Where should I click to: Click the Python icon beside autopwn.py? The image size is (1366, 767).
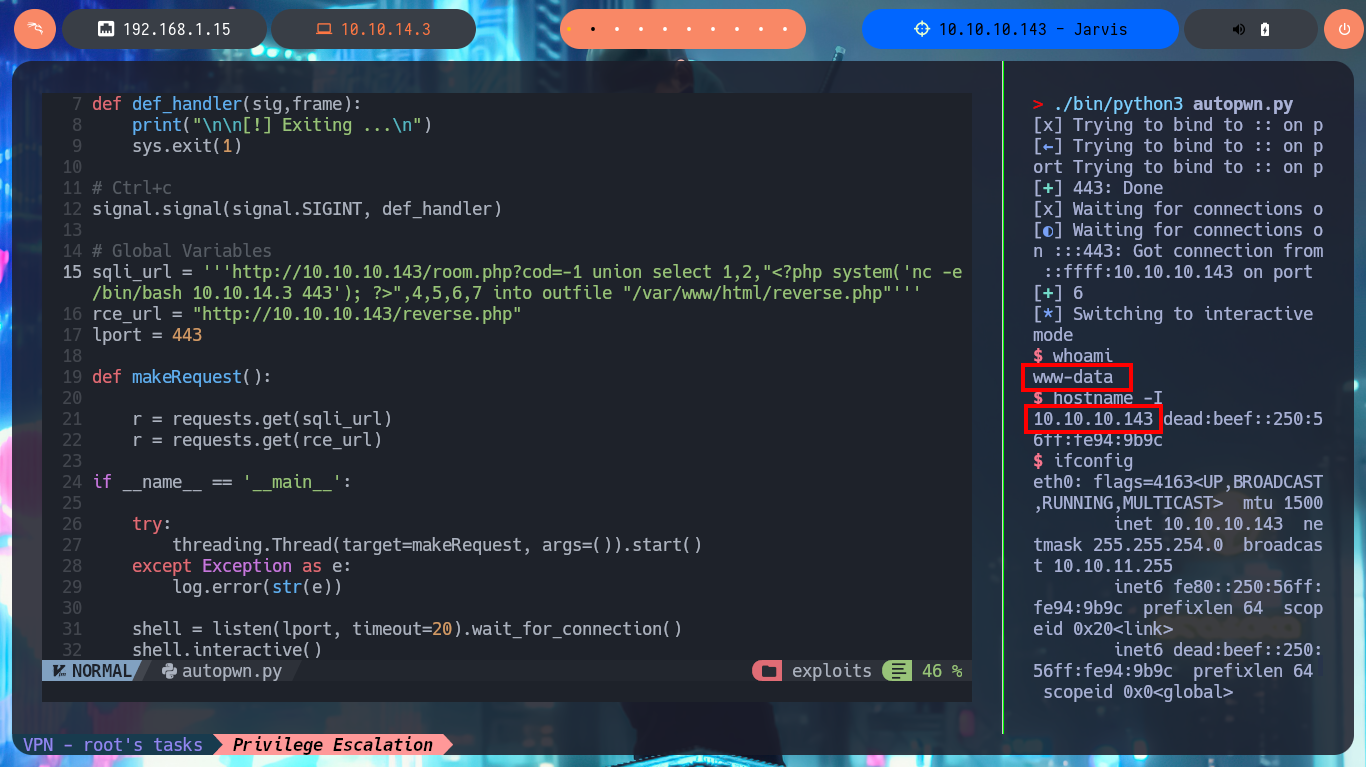(x=168, y=671)
